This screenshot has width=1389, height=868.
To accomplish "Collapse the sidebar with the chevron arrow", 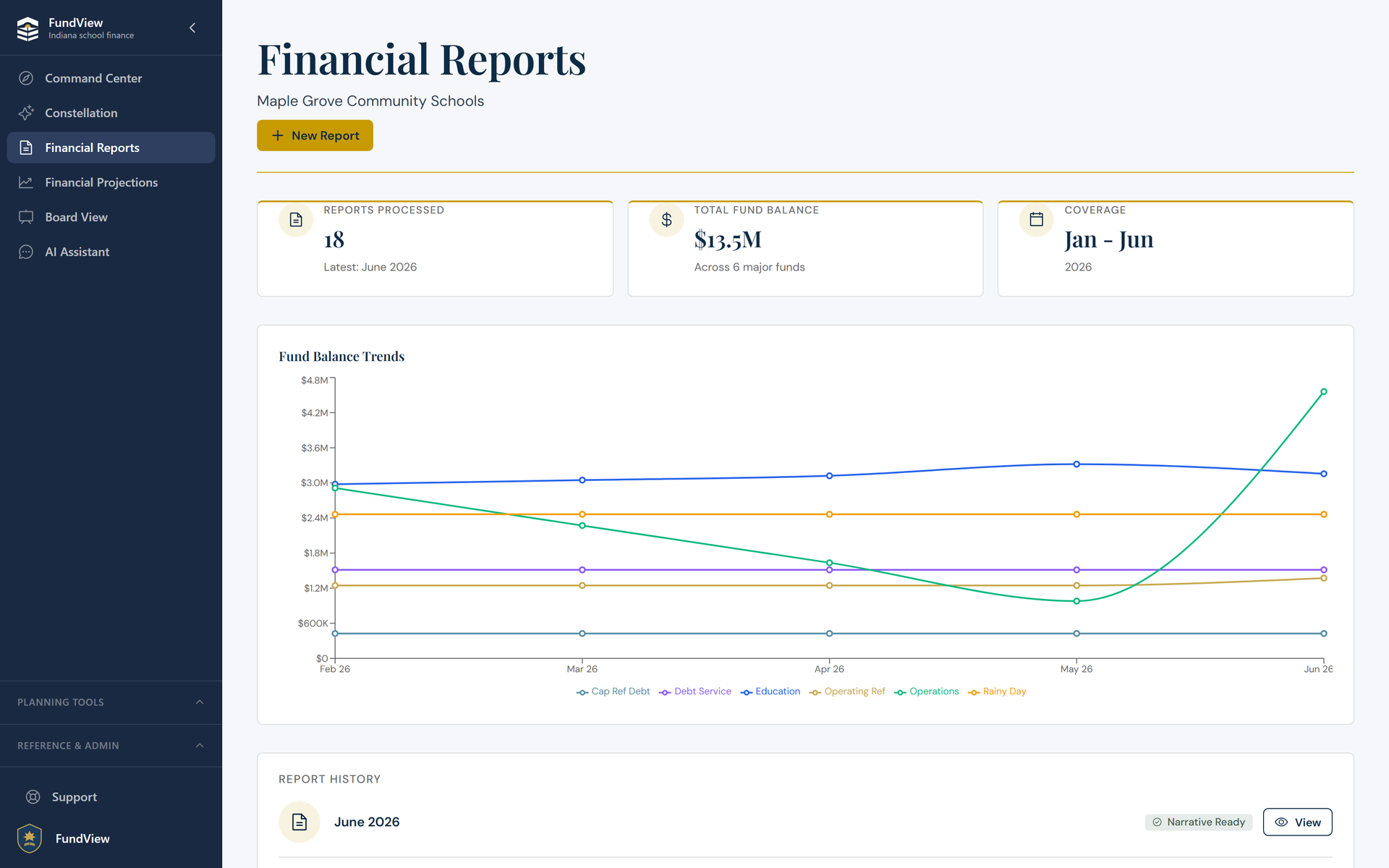I will point(192,27).
